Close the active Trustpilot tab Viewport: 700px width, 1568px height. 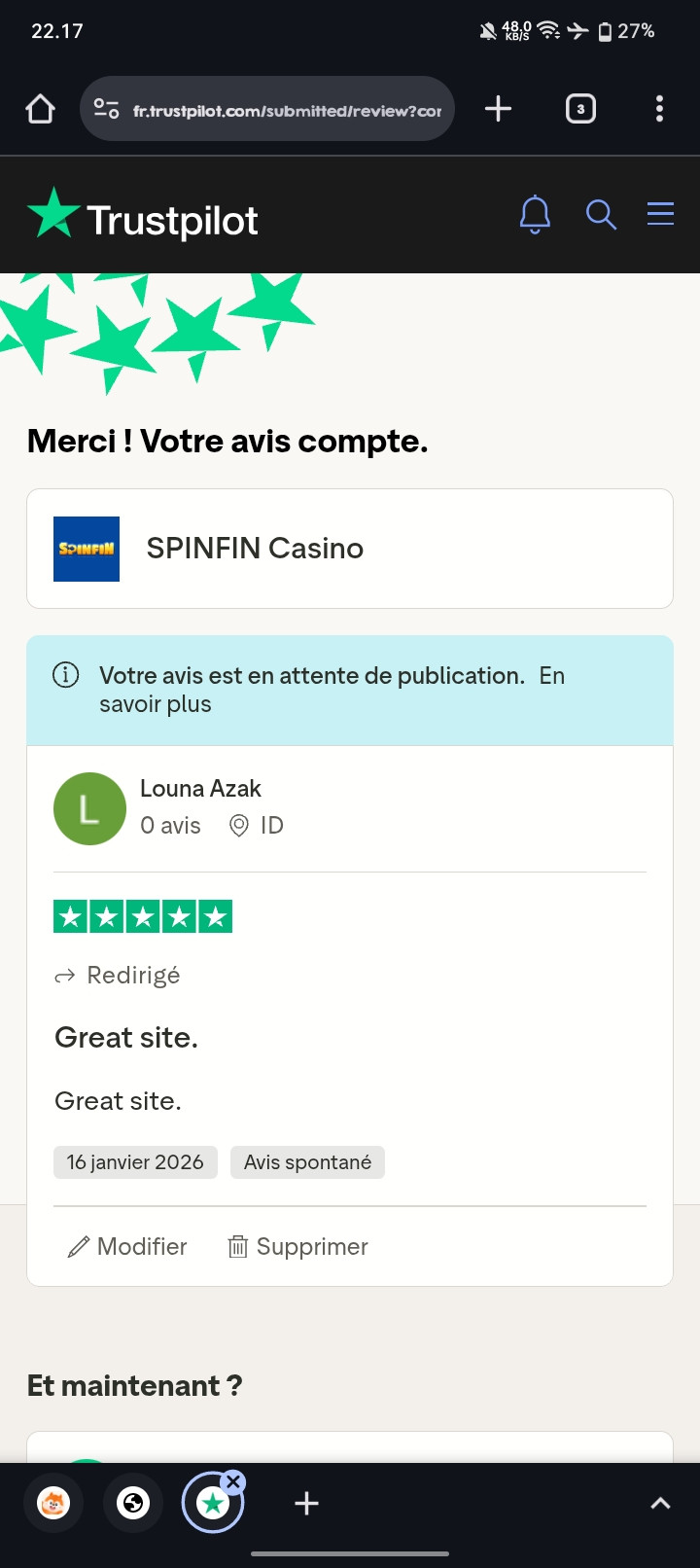[233, 1482]
